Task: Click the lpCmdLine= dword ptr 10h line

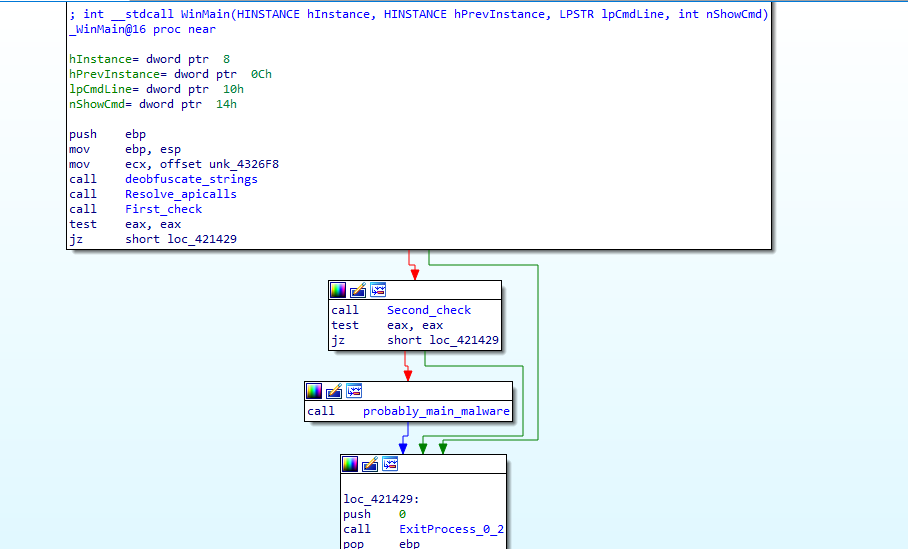Action: [x=156, y=89]
